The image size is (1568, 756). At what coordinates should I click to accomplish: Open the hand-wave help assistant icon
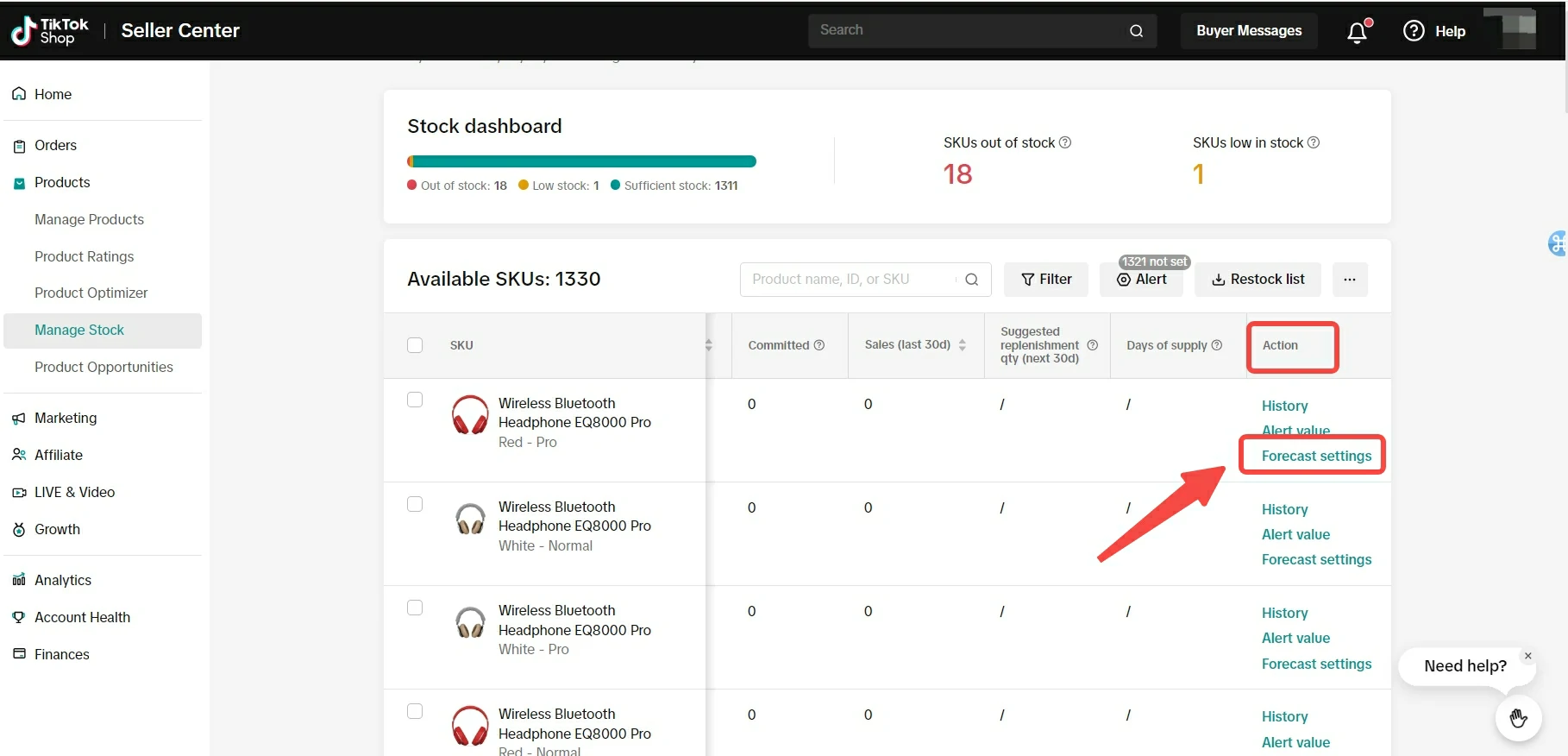(x=1518, y=717)
